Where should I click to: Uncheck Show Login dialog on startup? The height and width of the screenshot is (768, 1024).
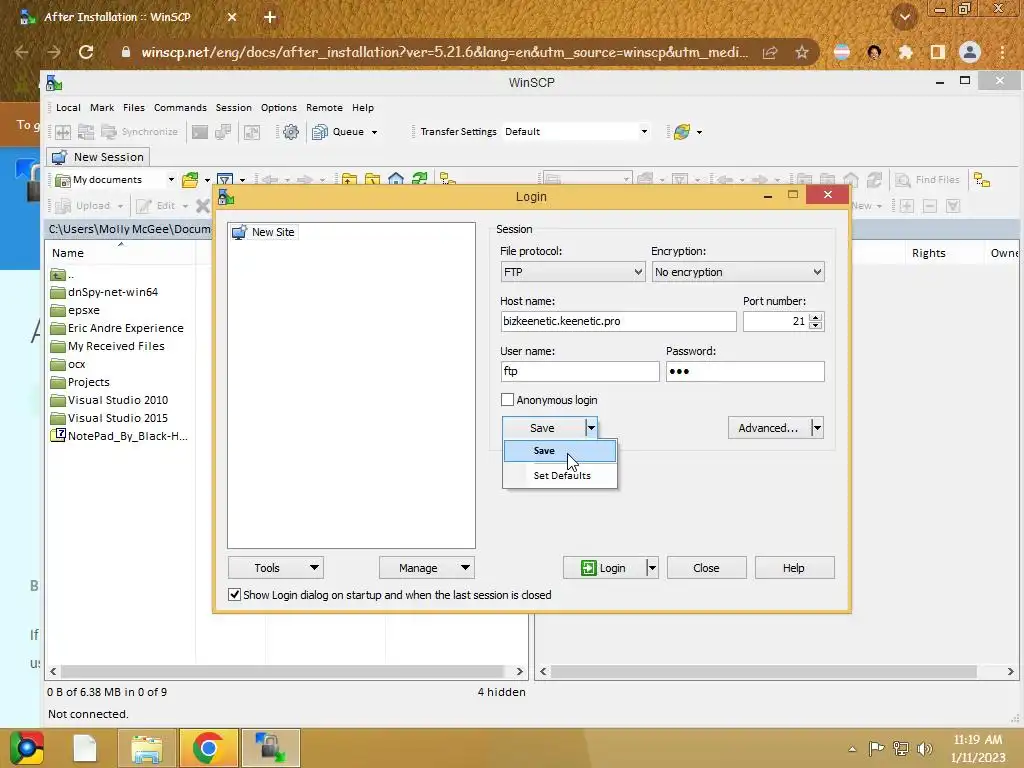click(x=234, y=594)
